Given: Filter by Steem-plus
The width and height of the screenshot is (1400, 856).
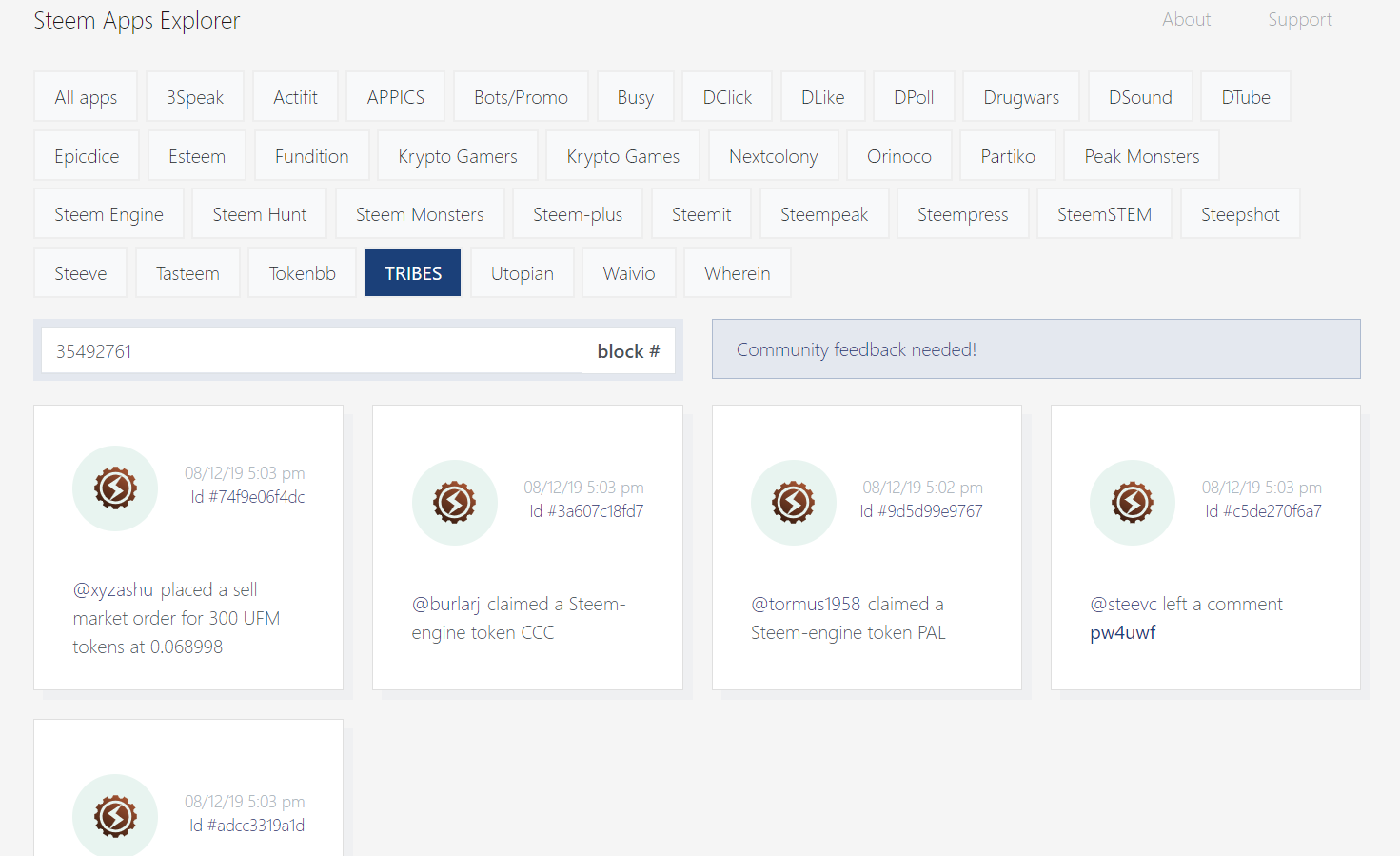Looking at the screenshot, I should click(578, 214).
